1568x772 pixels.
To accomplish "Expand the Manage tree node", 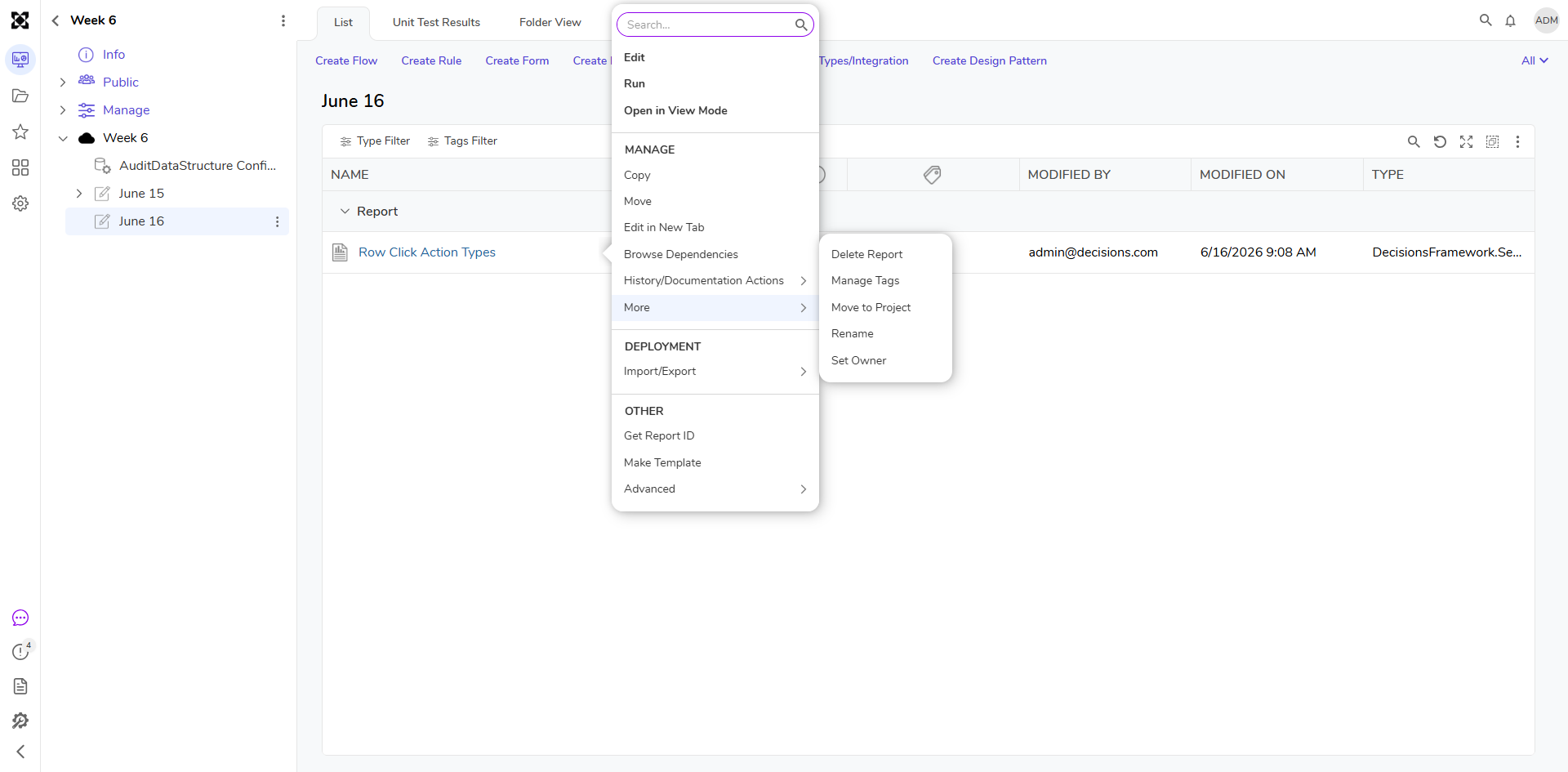I will [63, 110].
